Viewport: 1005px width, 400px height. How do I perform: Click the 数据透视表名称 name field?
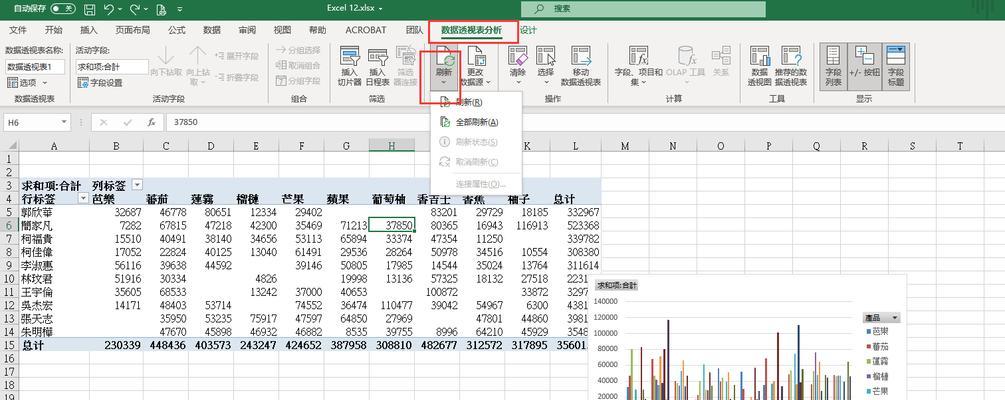(35, 67)
